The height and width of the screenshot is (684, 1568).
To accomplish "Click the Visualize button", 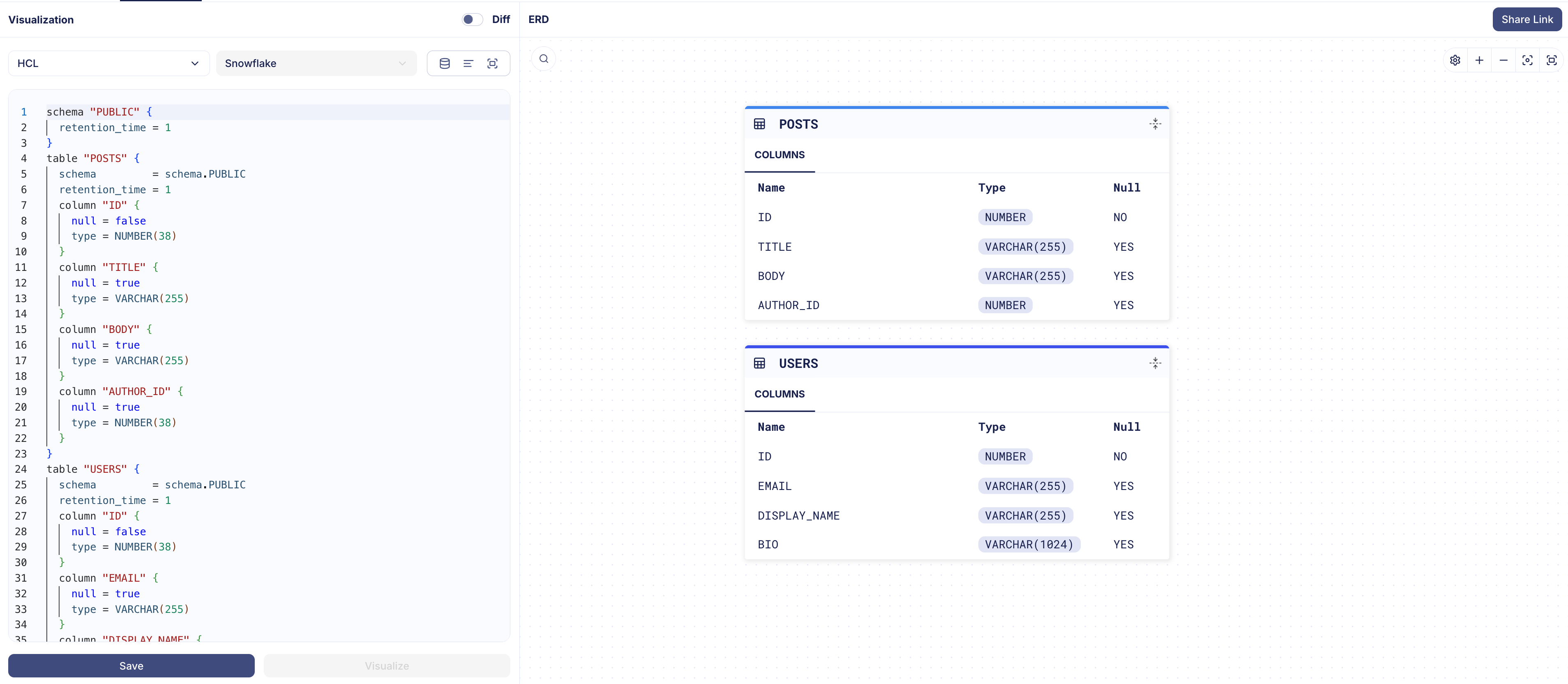I will coord(387,666).
